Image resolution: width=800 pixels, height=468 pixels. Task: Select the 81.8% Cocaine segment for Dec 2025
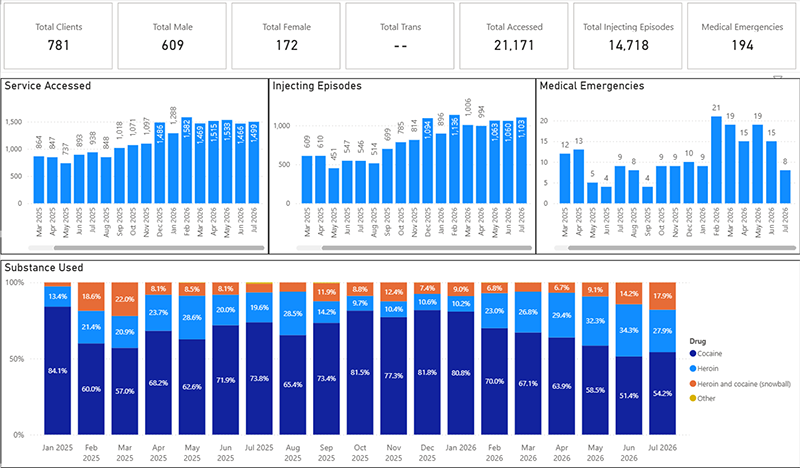point(427,373)
